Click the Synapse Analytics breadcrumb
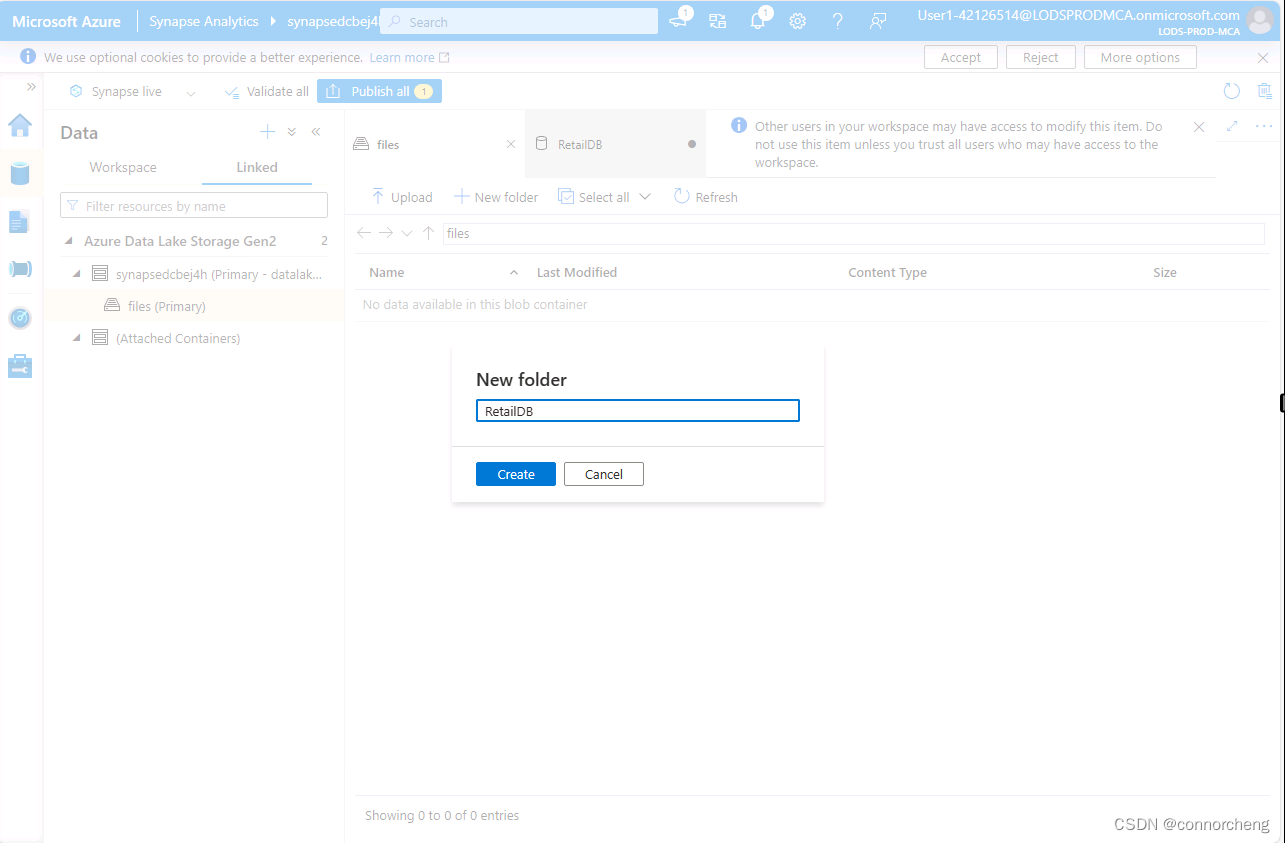 (204, 21)
